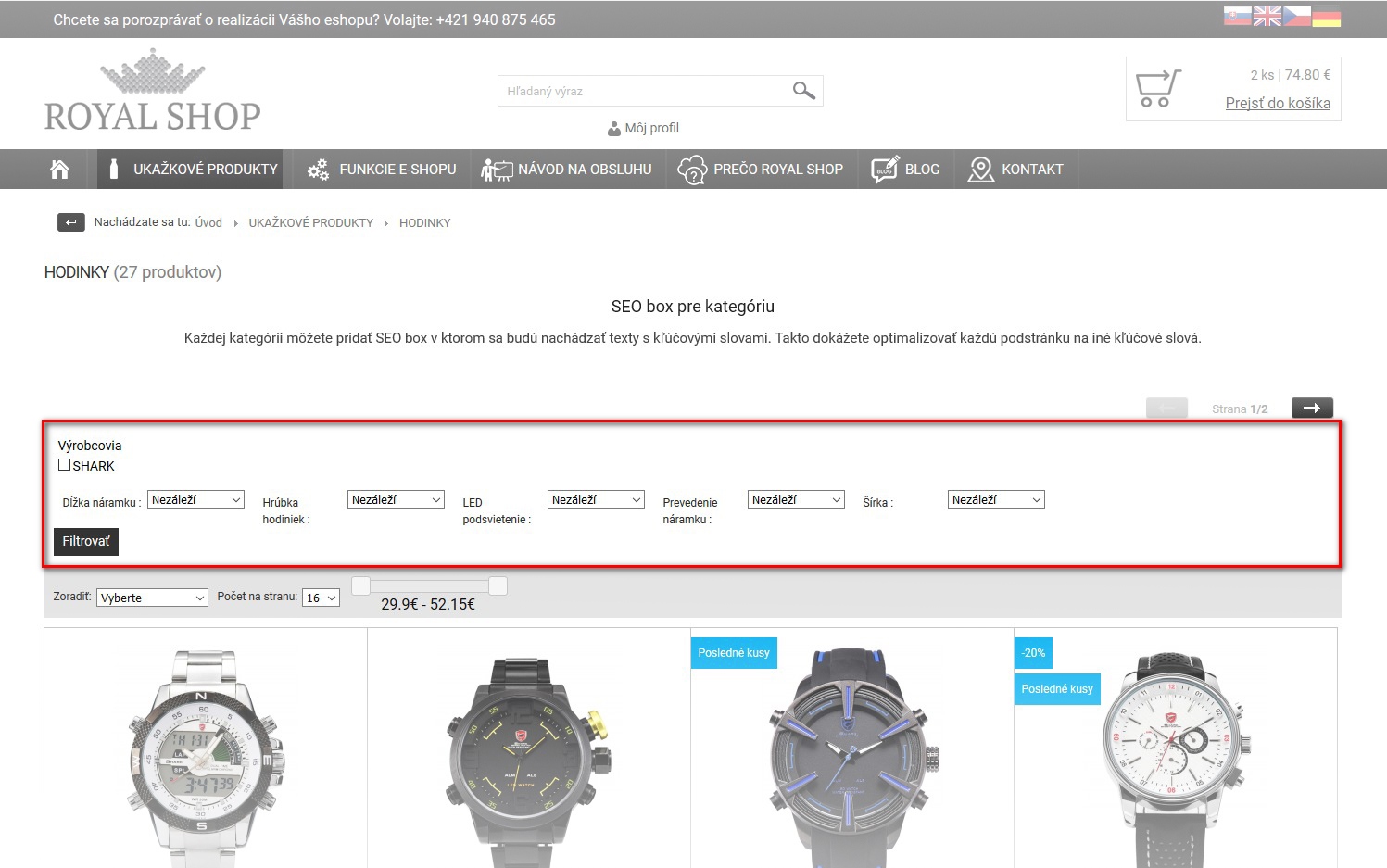Click the right price slider handle
The height and width of the screenshot is (868, 1387).
pos(498,585)
